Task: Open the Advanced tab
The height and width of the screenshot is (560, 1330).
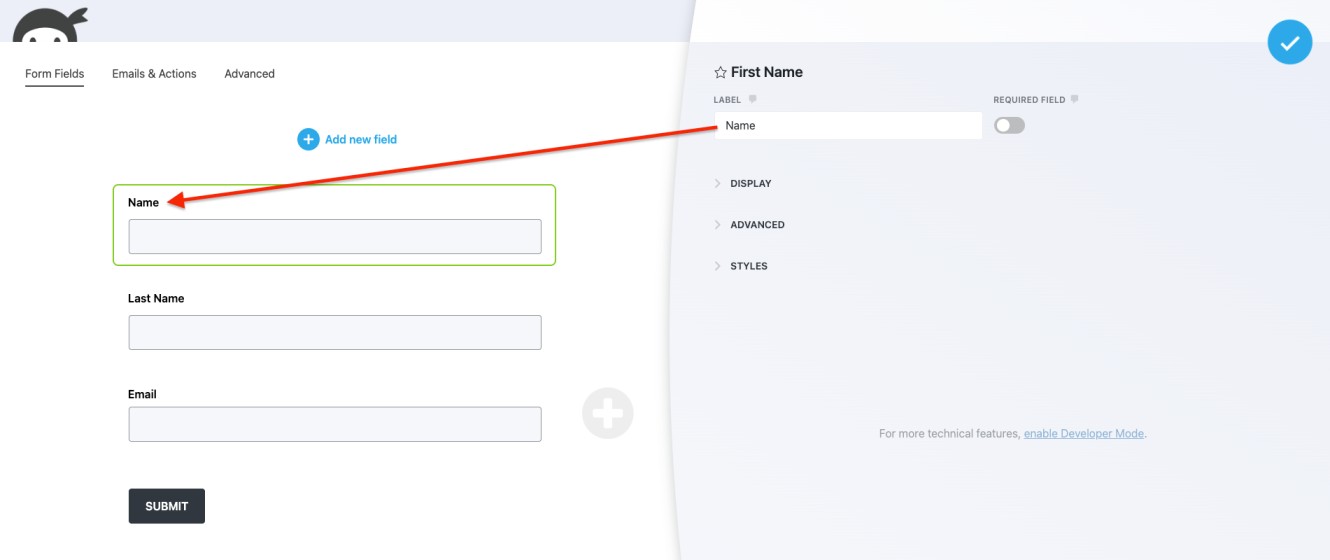Action: click(249, 74)
